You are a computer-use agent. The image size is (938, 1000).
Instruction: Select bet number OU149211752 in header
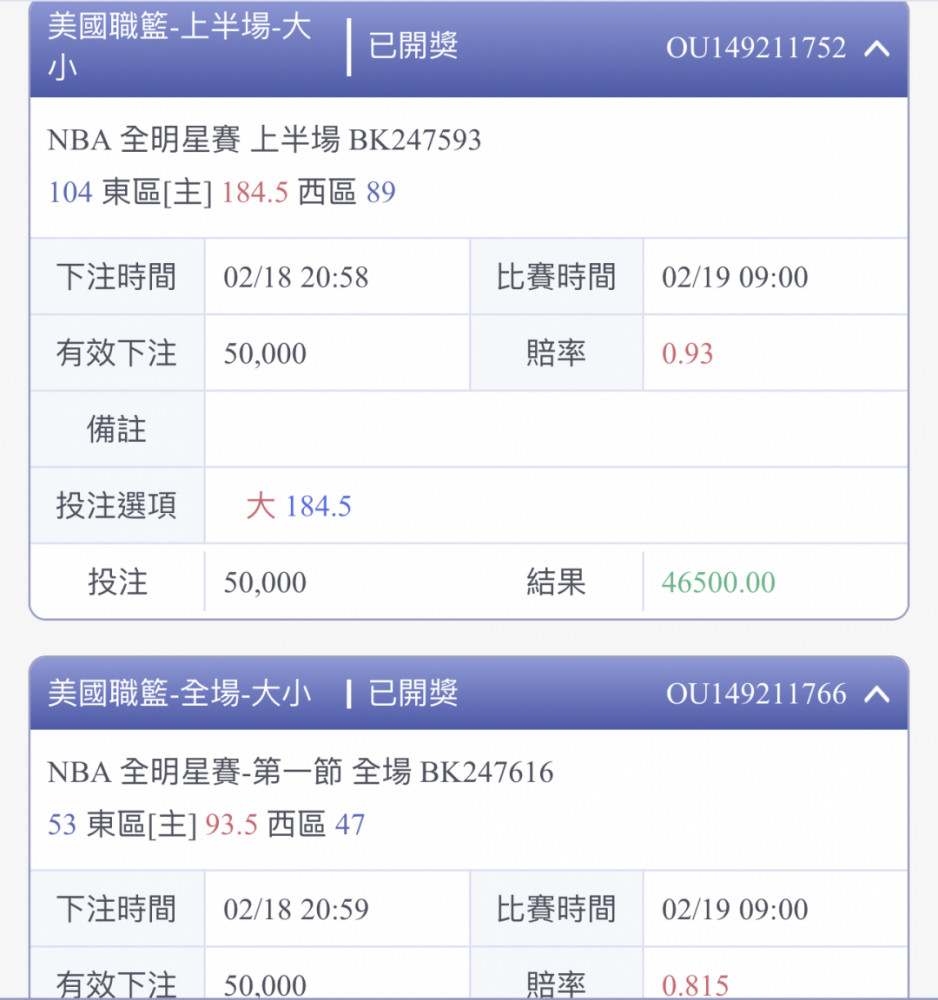coord(756,48)
